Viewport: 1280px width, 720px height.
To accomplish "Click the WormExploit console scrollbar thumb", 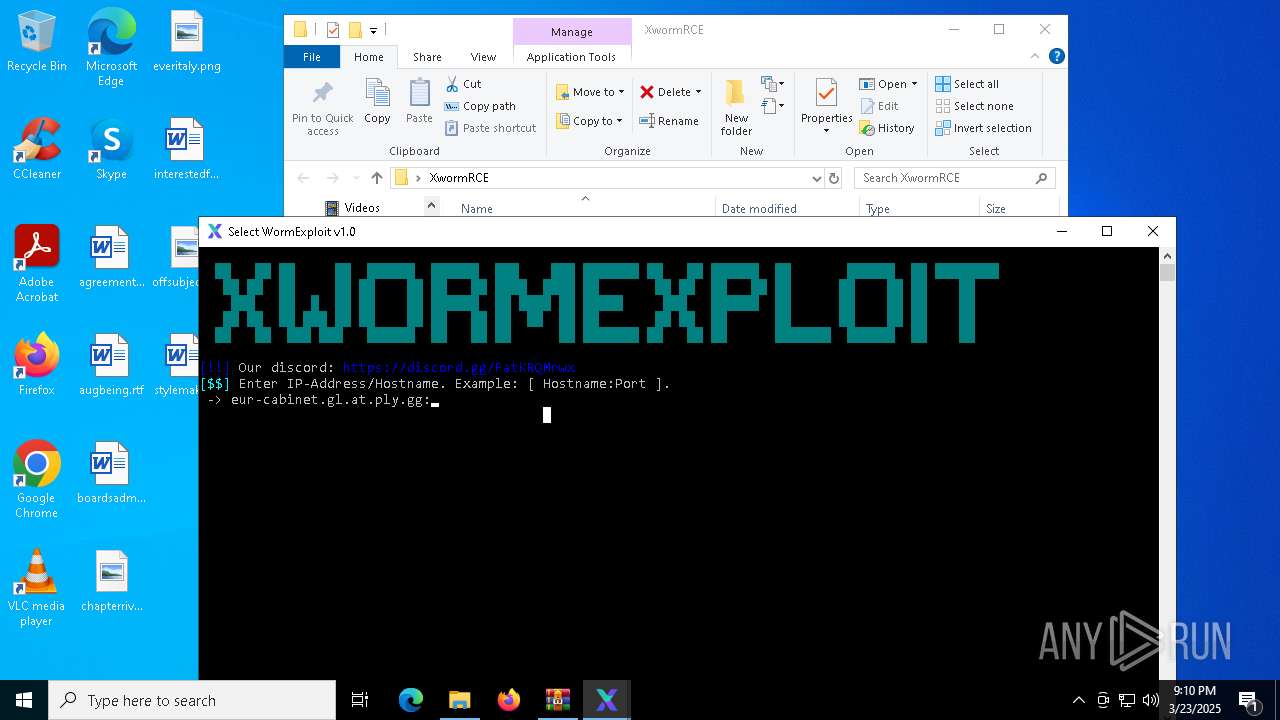I will (1167, 273).
